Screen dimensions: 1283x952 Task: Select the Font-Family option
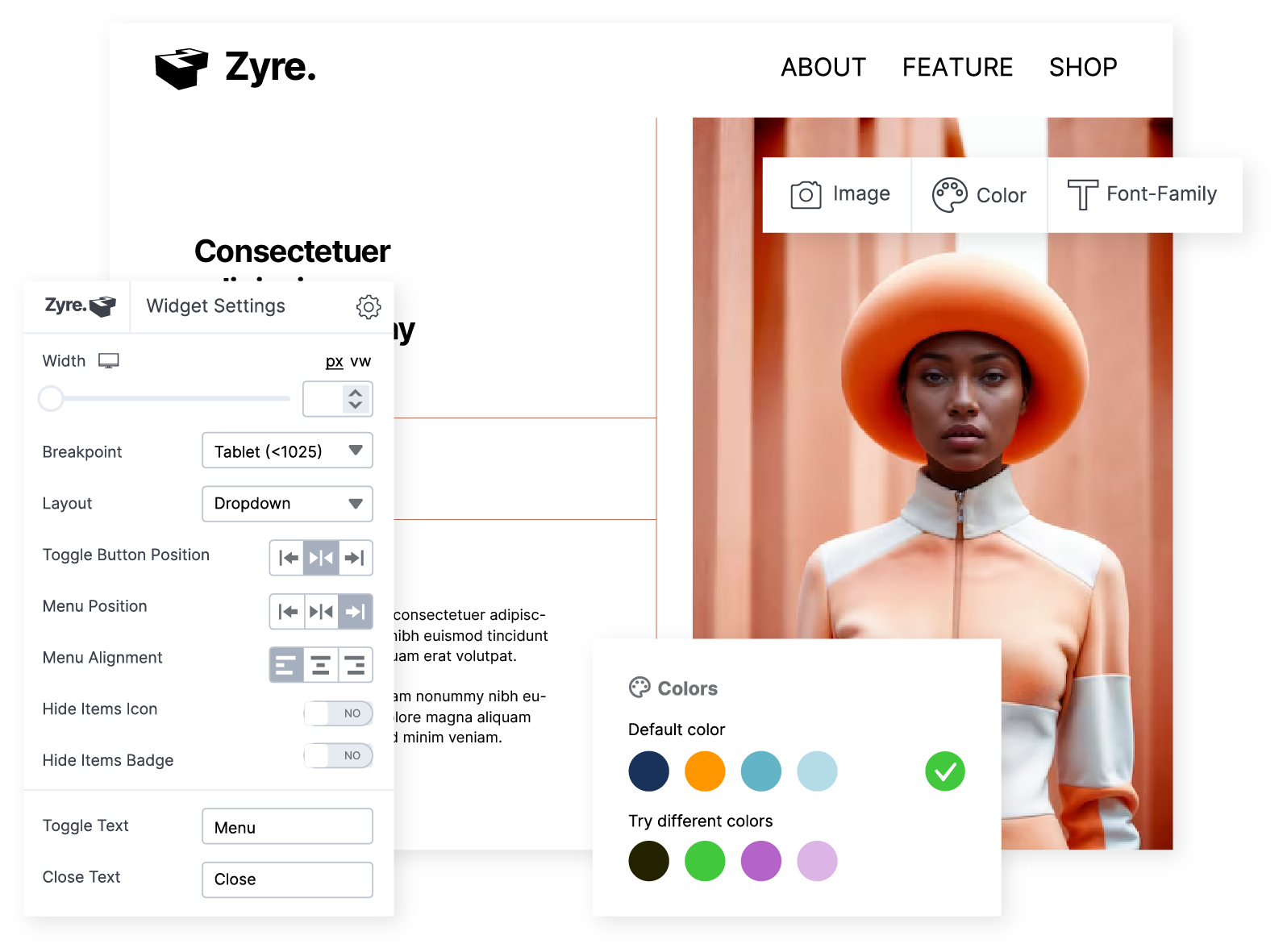point(1142,195)
